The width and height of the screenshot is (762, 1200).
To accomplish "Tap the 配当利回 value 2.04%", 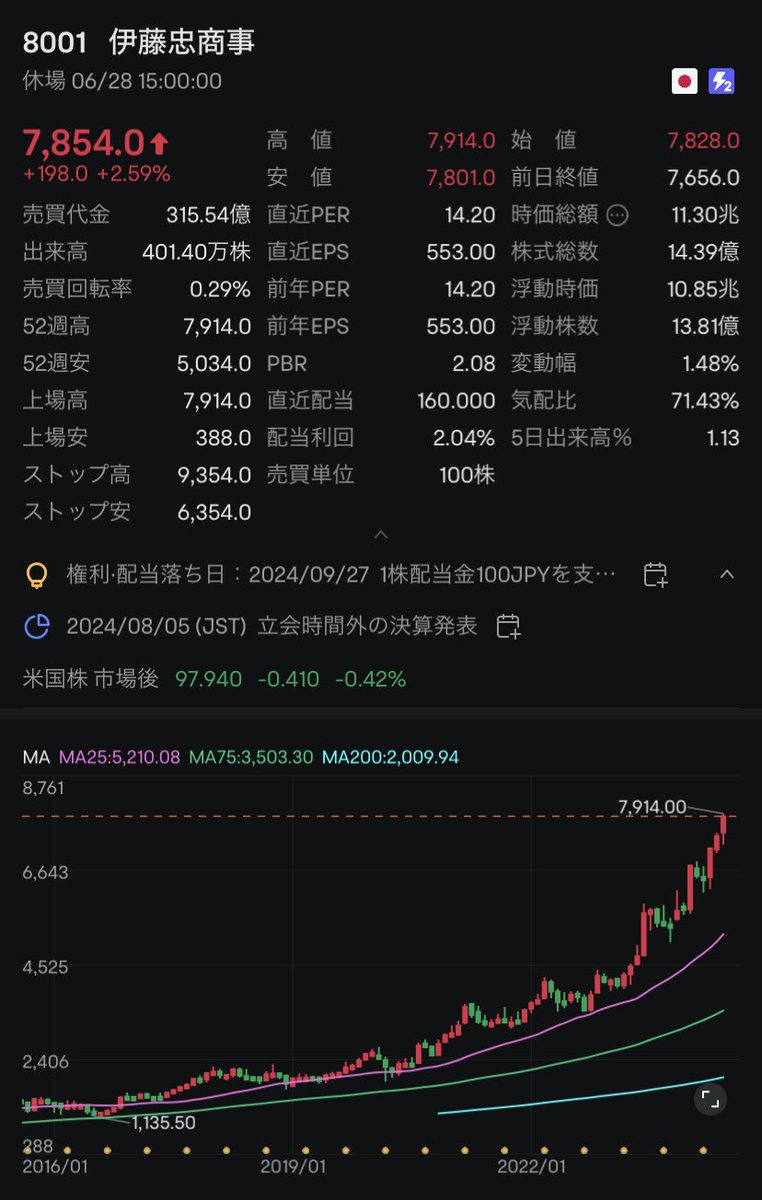I will pyautogui.click(x=465, y=438).
